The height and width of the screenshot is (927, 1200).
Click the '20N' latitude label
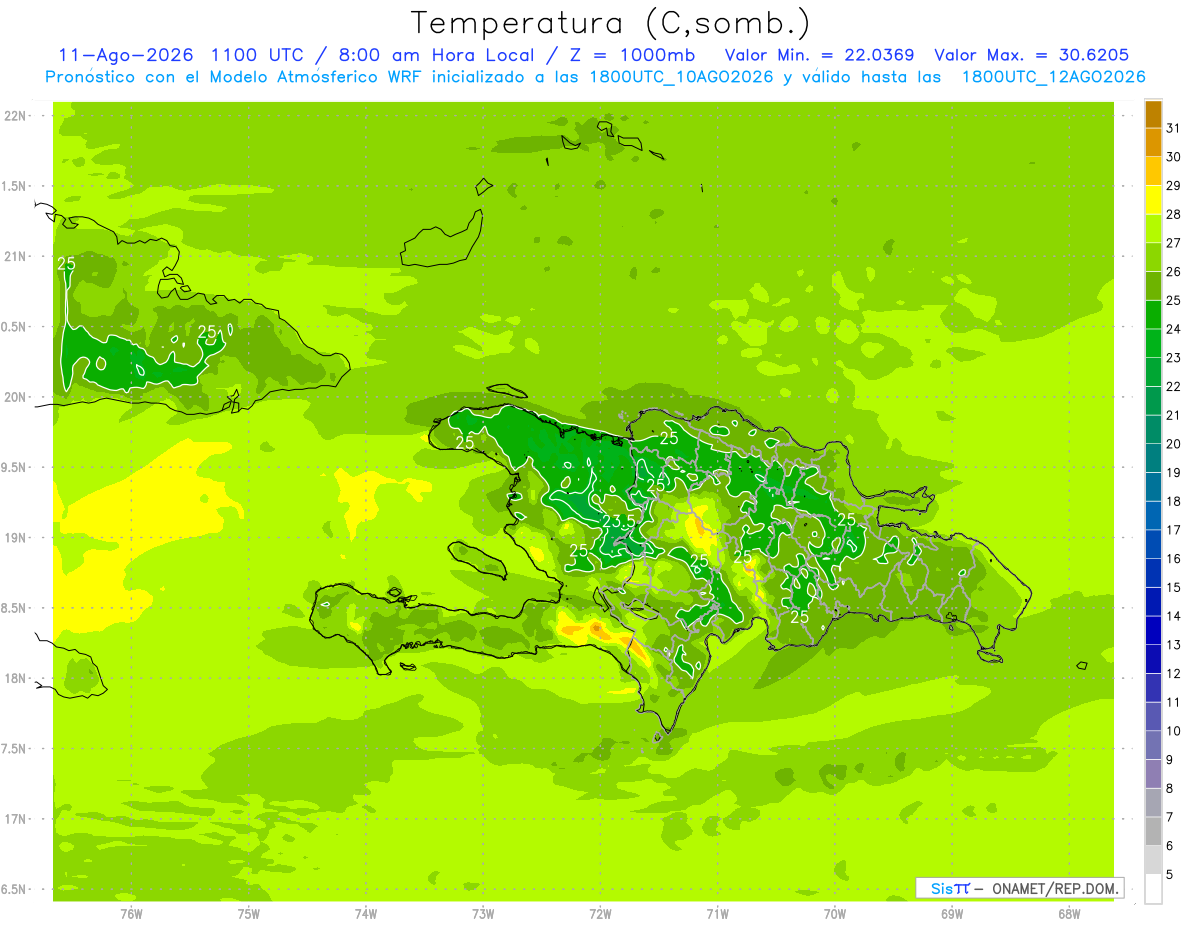(x=15, y=397)
